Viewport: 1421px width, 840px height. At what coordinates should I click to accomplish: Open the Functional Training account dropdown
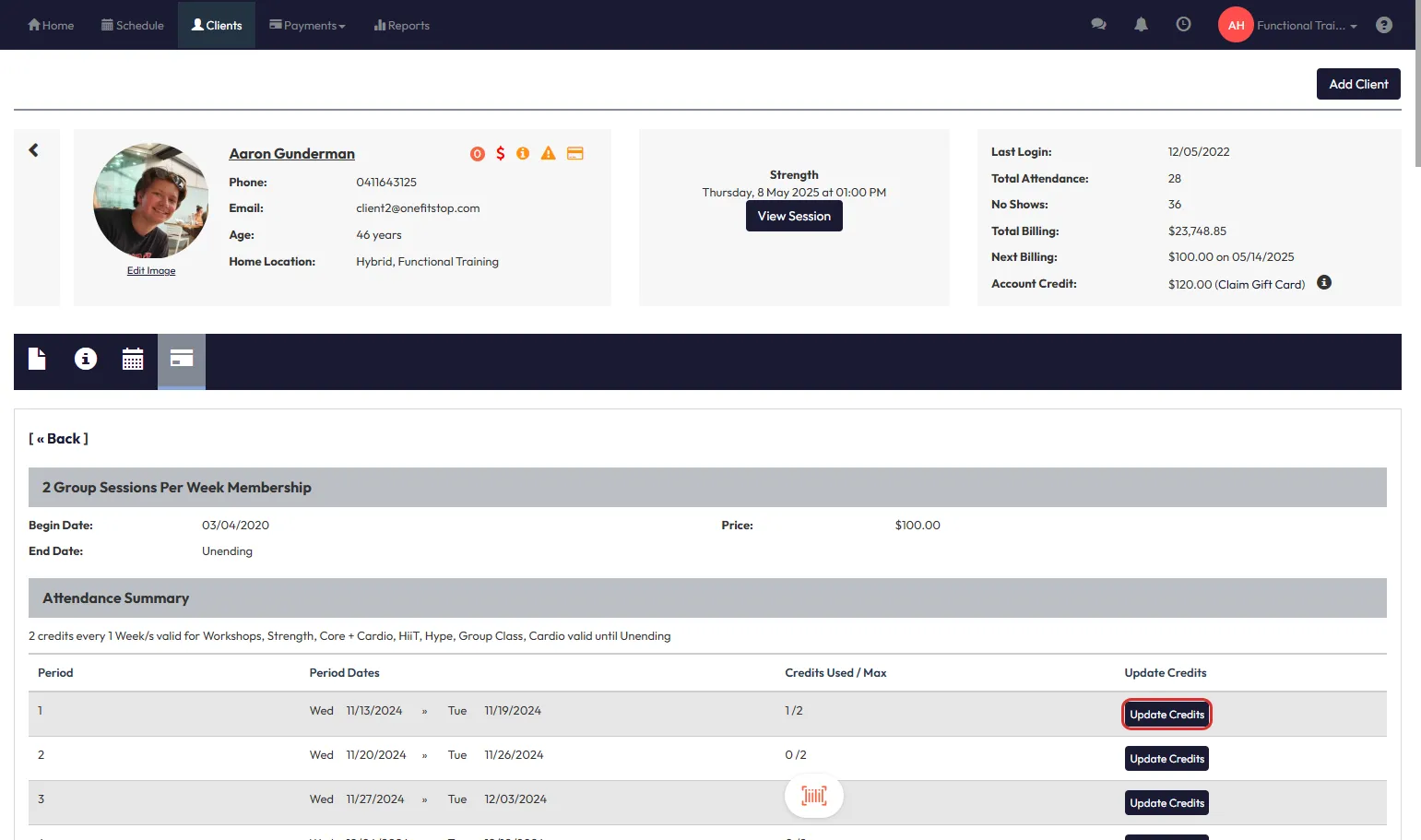click(1305, 26)
